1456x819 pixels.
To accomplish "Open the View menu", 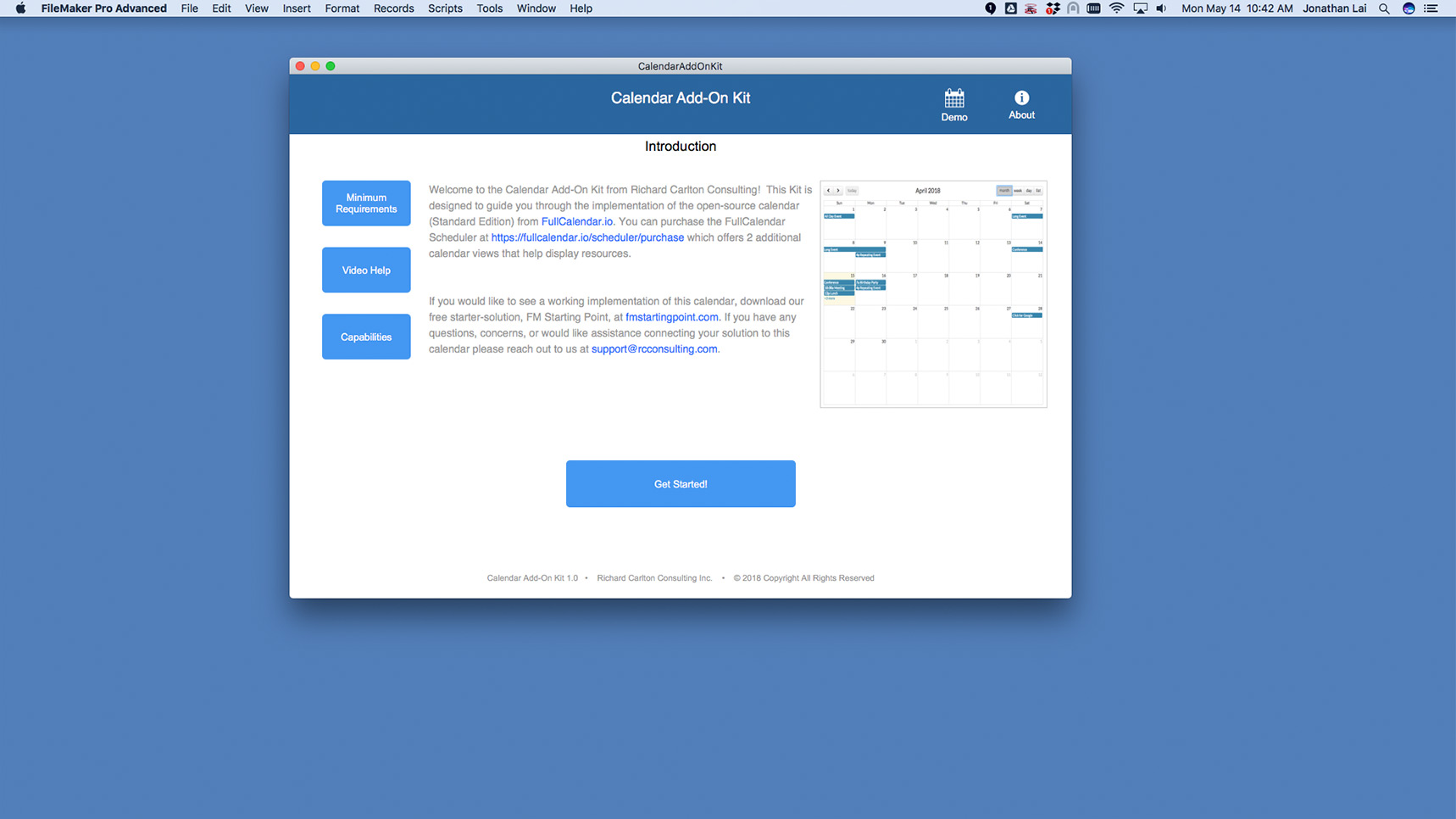I will tap(256, 8).
